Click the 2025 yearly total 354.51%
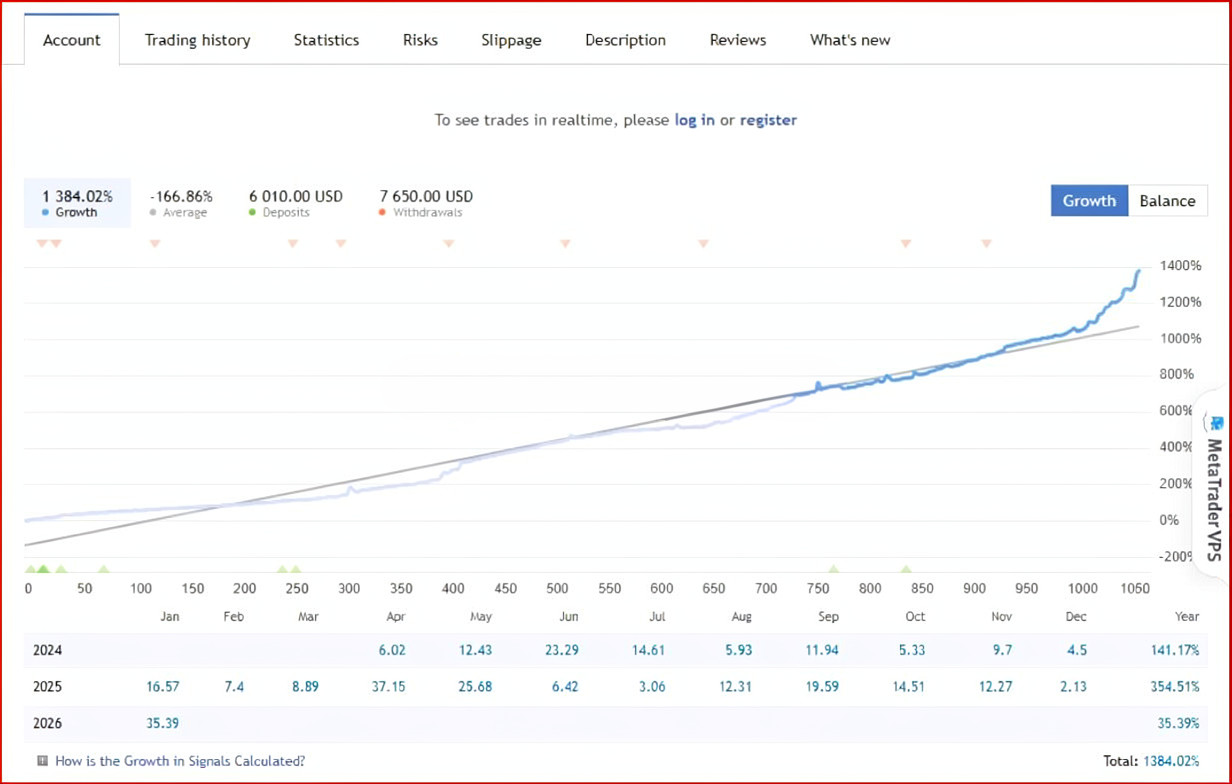Image resolution: width=1232 pixels, height=784 pixels. pyautogui.click(x=1176, y=686)
